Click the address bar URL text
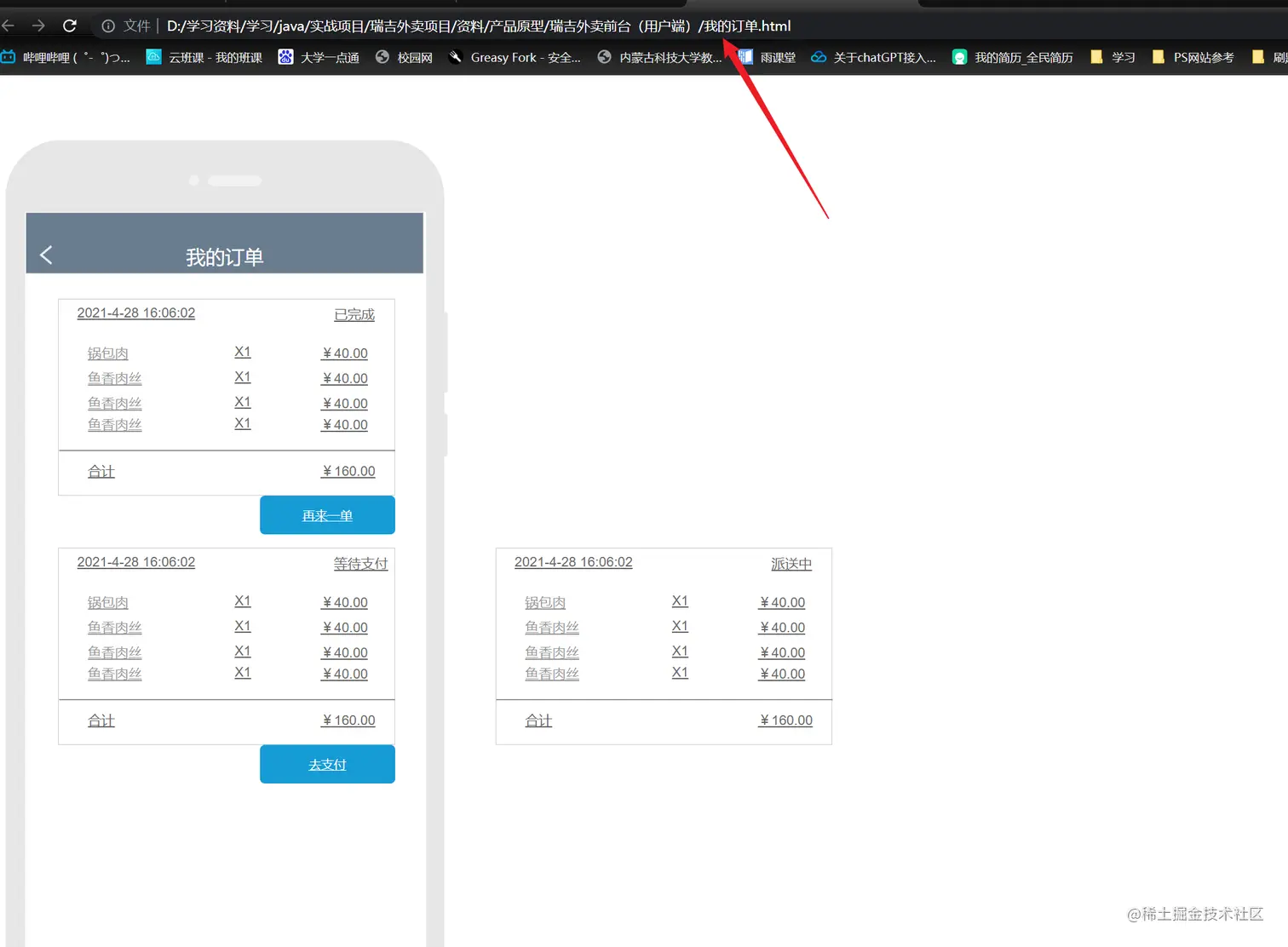Screen dimensions: 1288x947 pyautogui.click(x=479, y=26)
